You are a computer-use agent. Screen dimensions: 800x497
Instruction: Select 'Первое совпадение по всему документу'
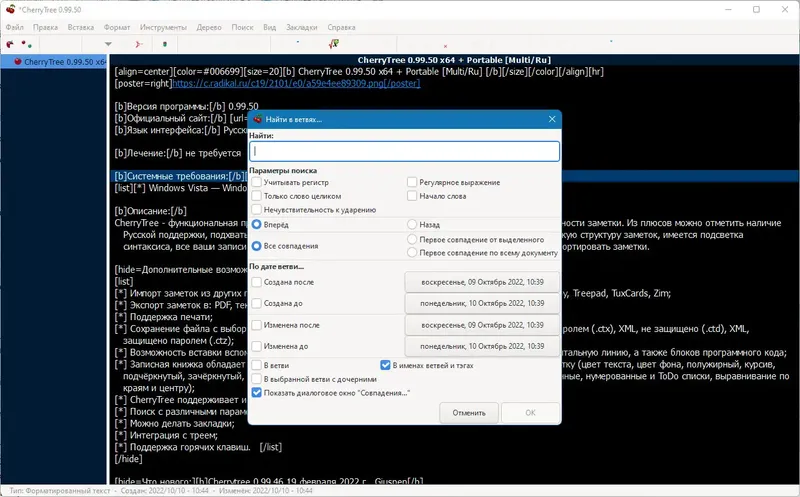[412, 253]
